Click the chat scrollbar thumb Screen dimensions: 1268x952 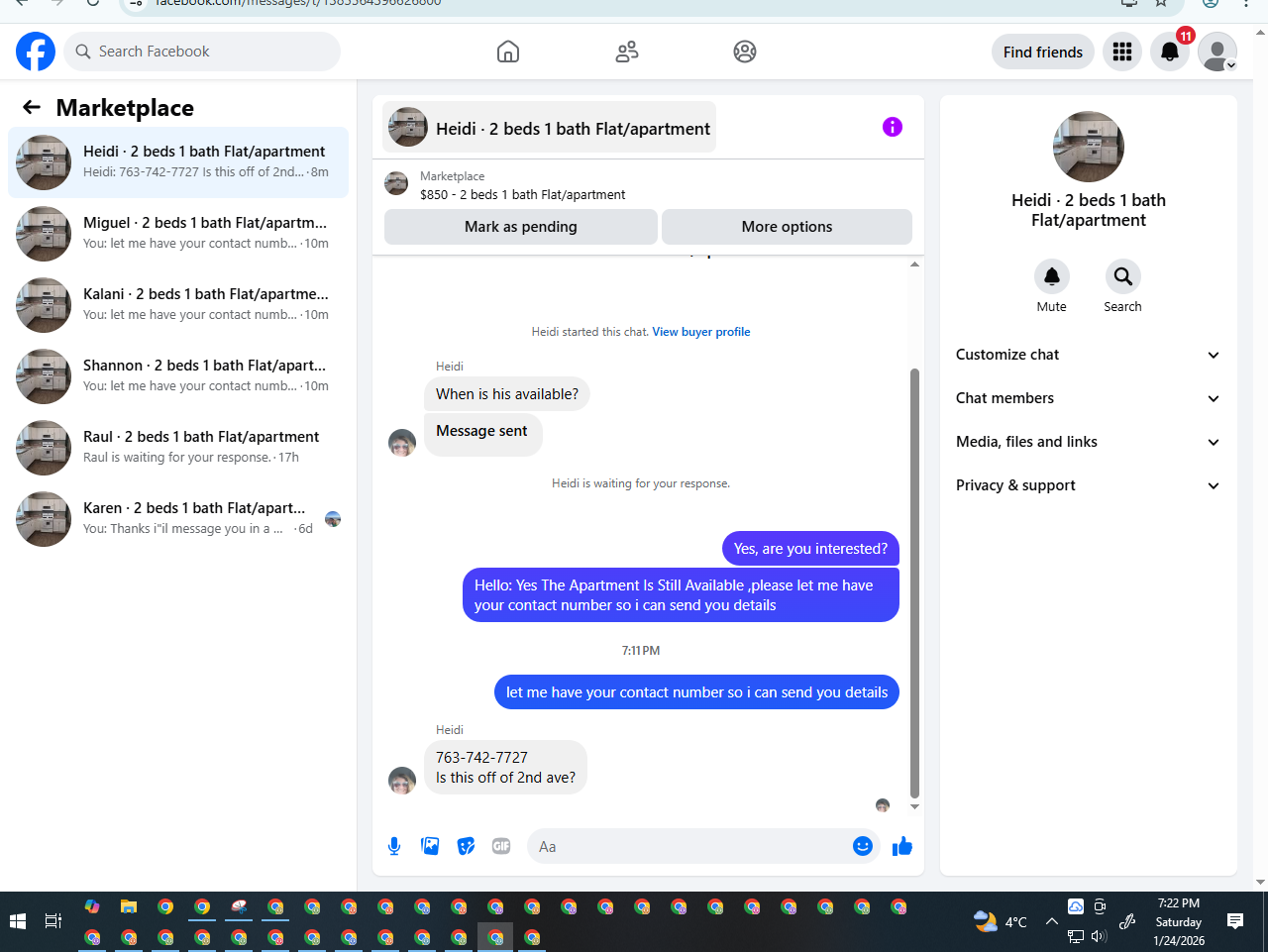(914, 582)
